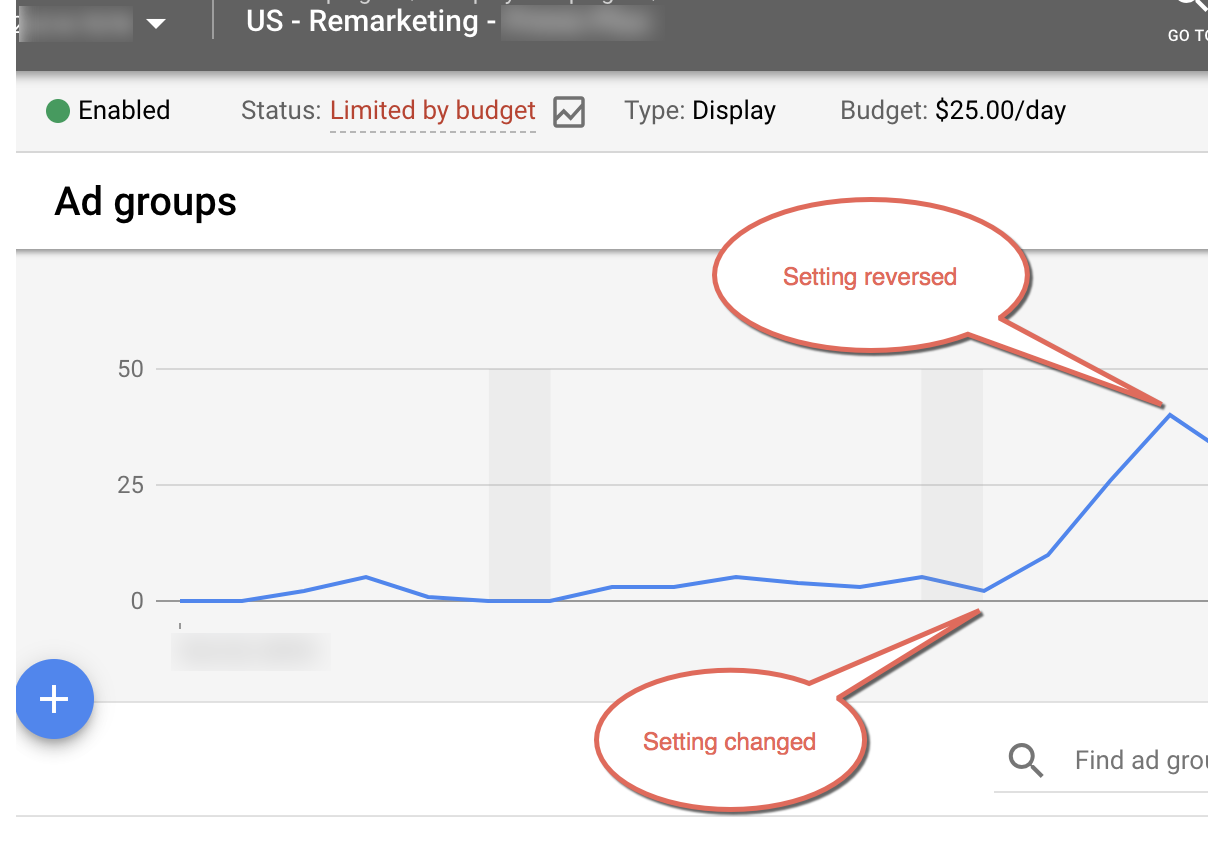
Task: Click the Enabled status label
Action: pyautogui.click(x=124, y=110)
